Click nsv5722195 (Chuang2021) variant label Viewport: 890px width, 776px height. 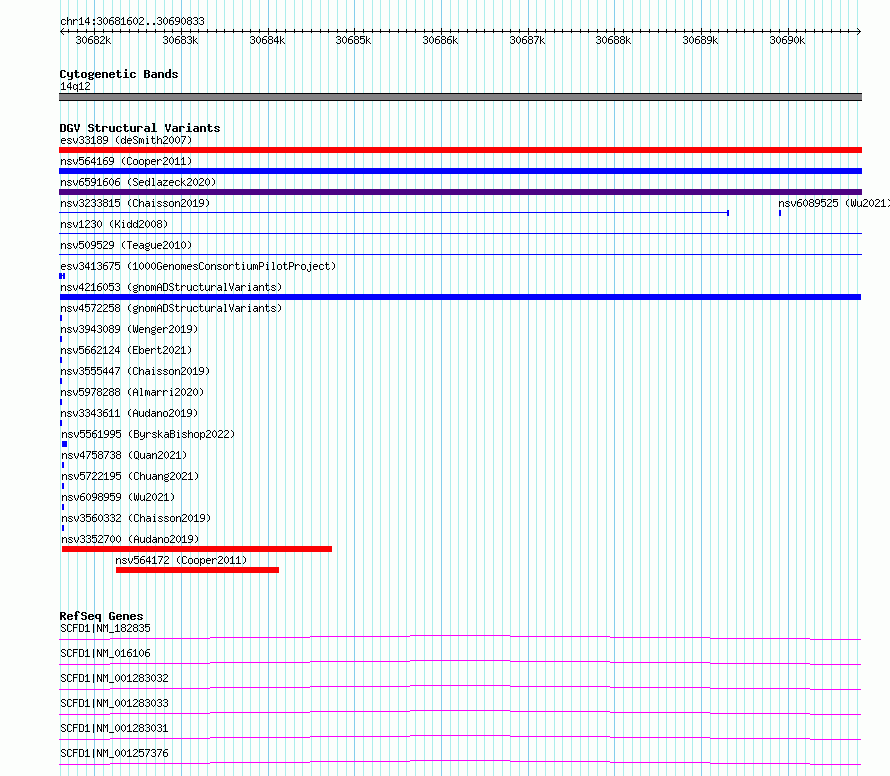tap(130, 476)
